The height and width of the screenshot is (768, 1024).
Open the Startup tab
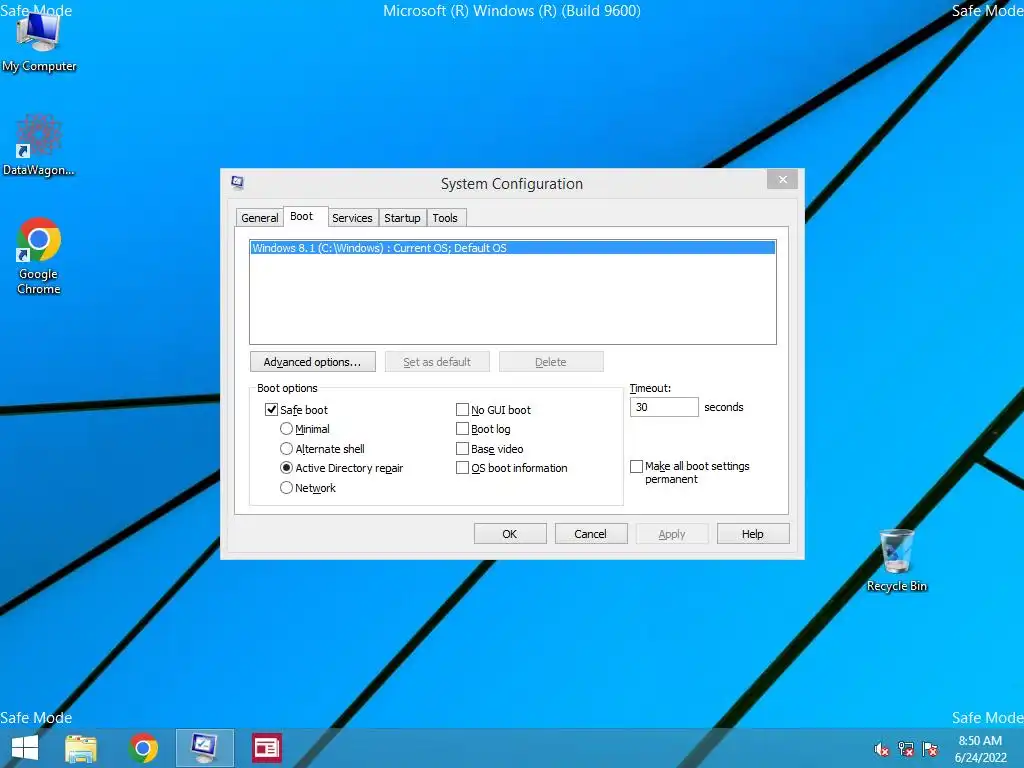coord(402,218)
